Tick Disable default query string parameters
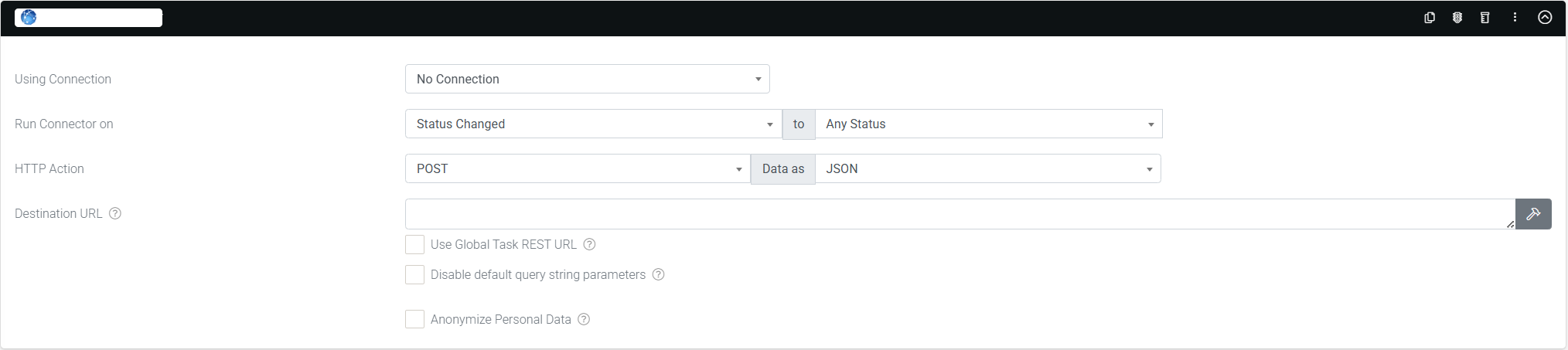 [414, 274]
